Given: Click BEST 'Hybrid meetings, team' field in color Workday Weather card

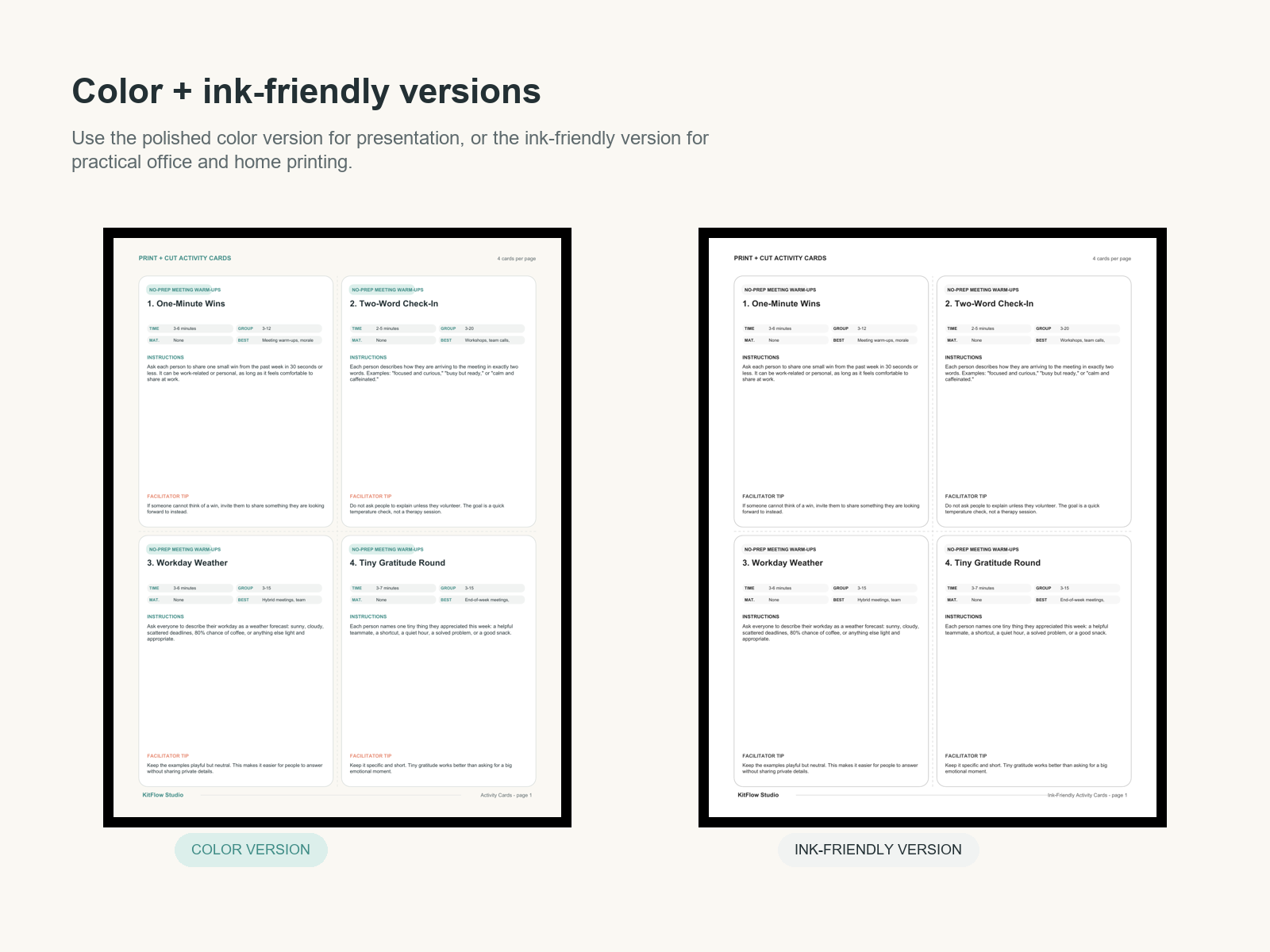Looking at the screenshot, I should 279,600.
